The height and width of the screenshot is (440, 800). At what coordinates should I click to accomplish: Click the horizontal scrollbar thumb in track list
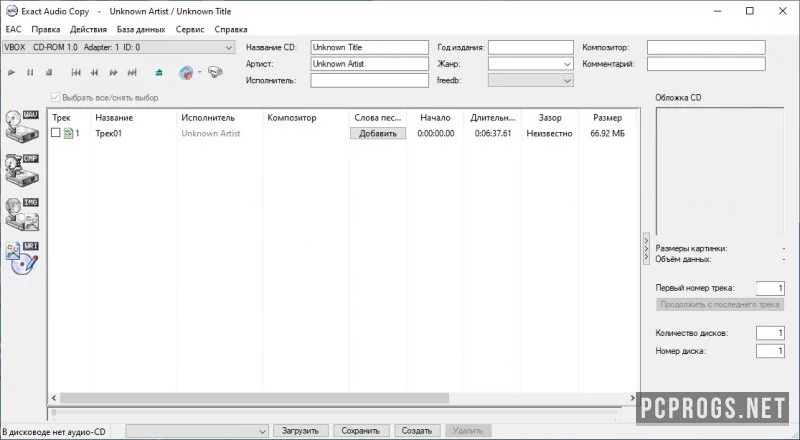click(254, 398)
